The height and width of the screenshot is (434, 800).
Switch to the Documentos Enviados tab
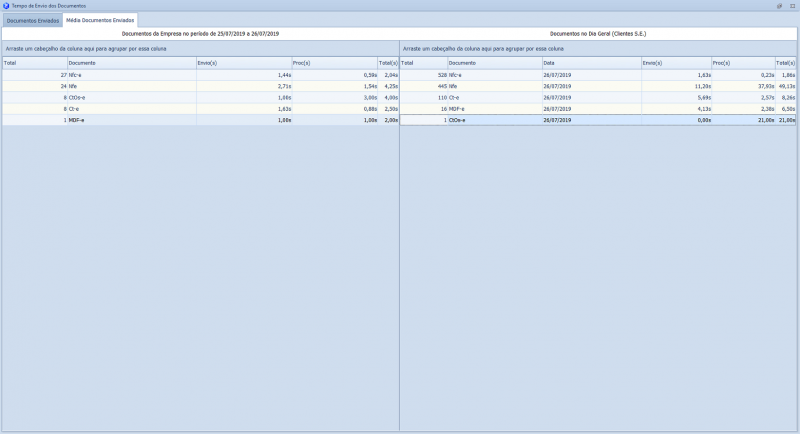[x=33, y=20]
